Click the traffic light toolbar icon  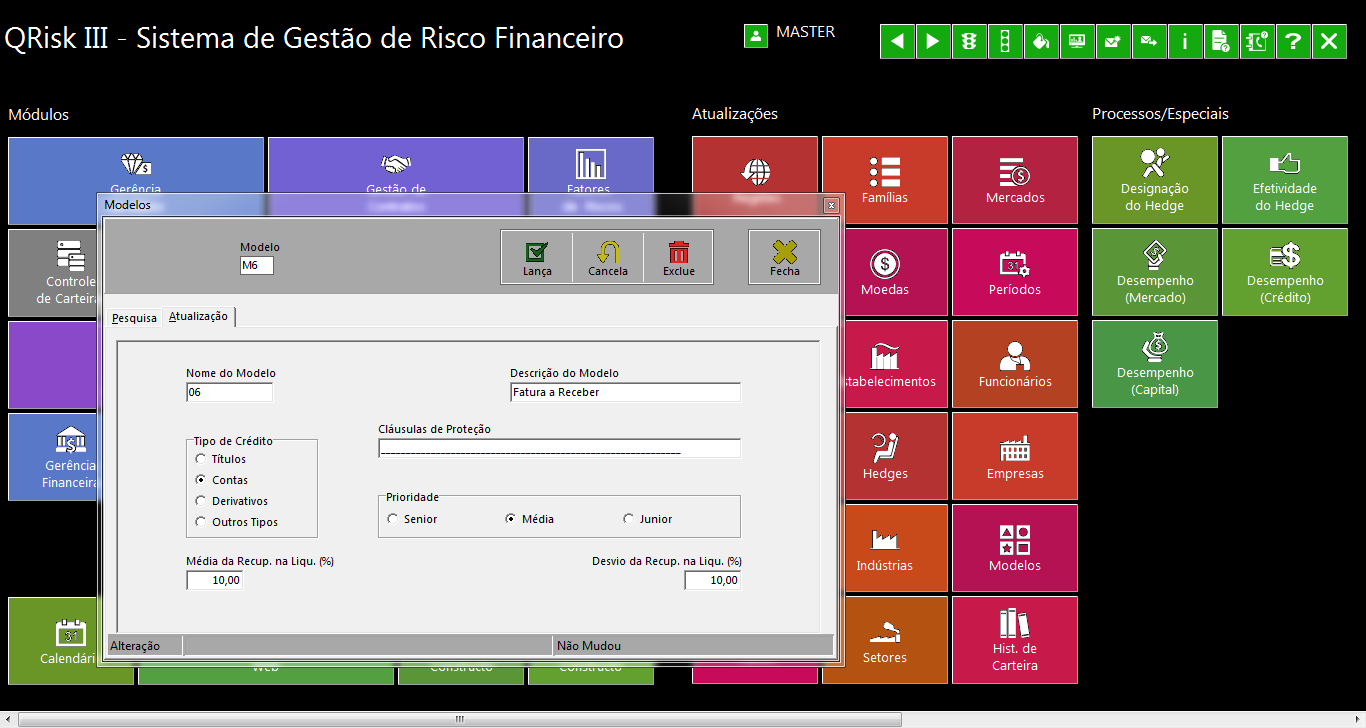click(x=969, y=41)
